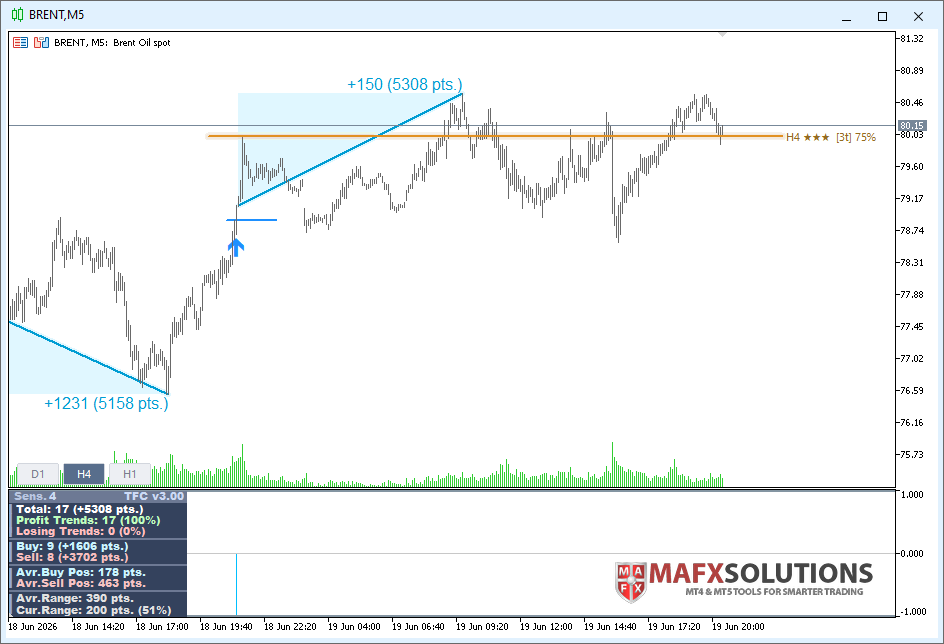
Task: Click the +1231 (5158 pts.) trend label
Action: [x=107, y=403]
